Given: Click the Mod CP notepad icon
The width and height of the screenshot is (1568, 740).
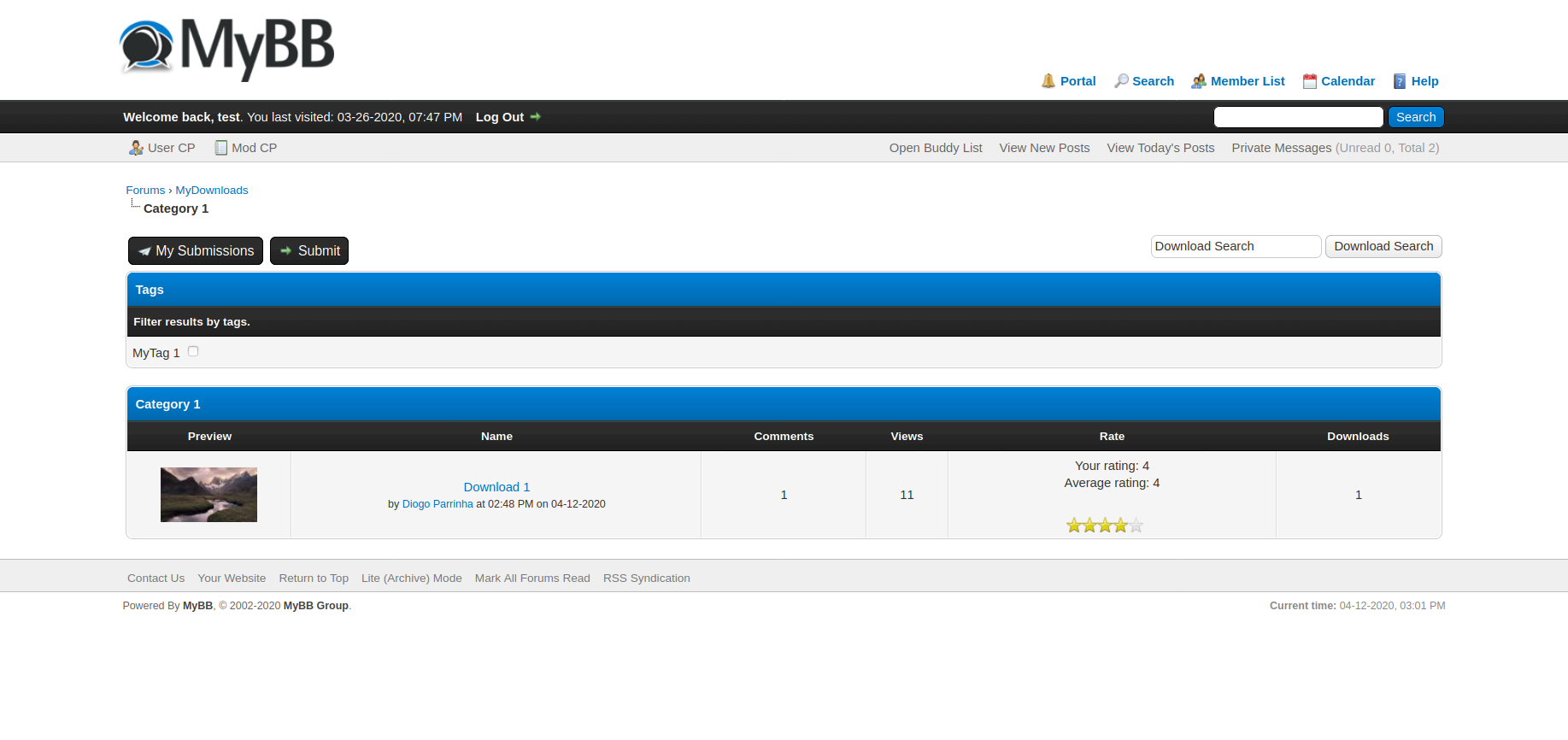Looking at the screenshot, I should (221, 148).
